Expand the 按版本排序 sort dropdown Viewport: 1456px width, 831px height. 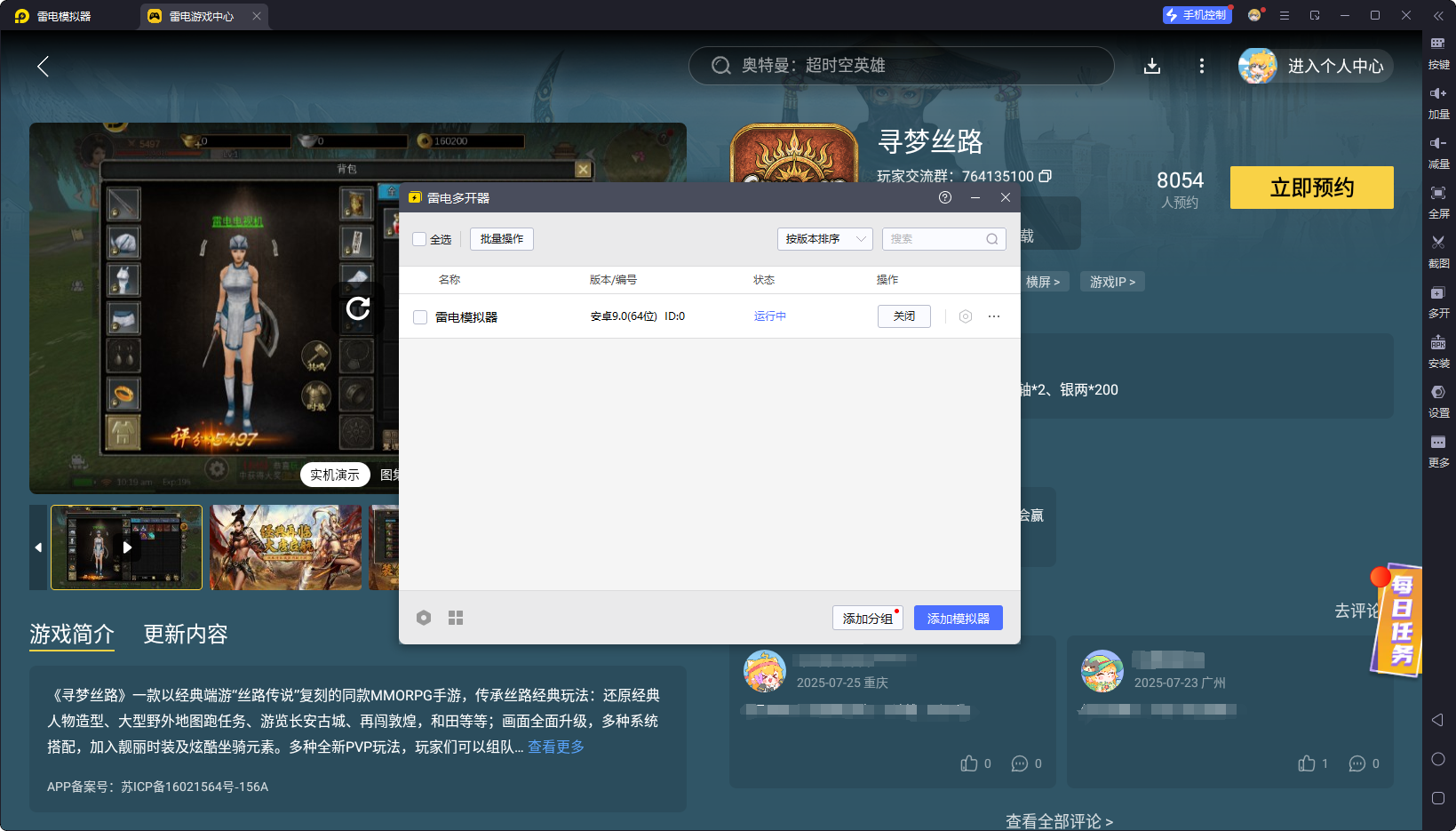[x=825, y=239]
